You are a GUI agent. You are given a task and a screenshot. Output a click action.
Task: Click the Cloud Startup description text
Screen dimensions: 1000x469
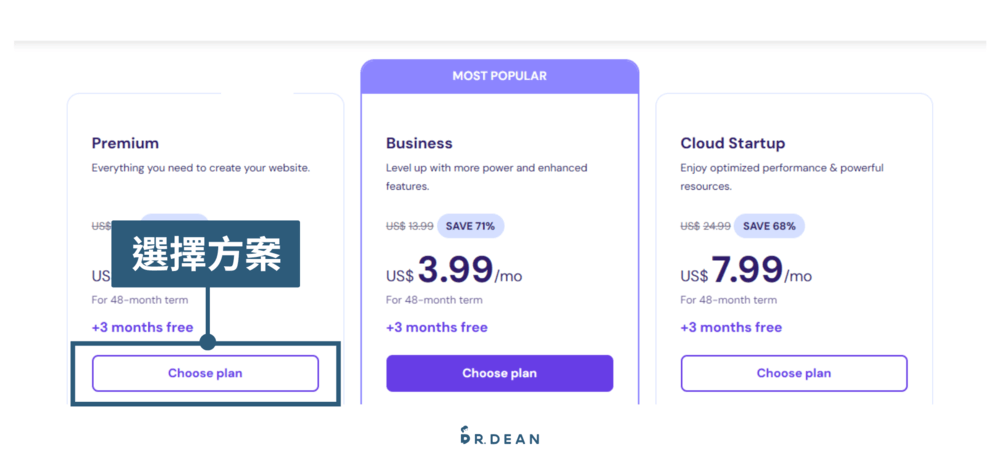tap(781, 177)
